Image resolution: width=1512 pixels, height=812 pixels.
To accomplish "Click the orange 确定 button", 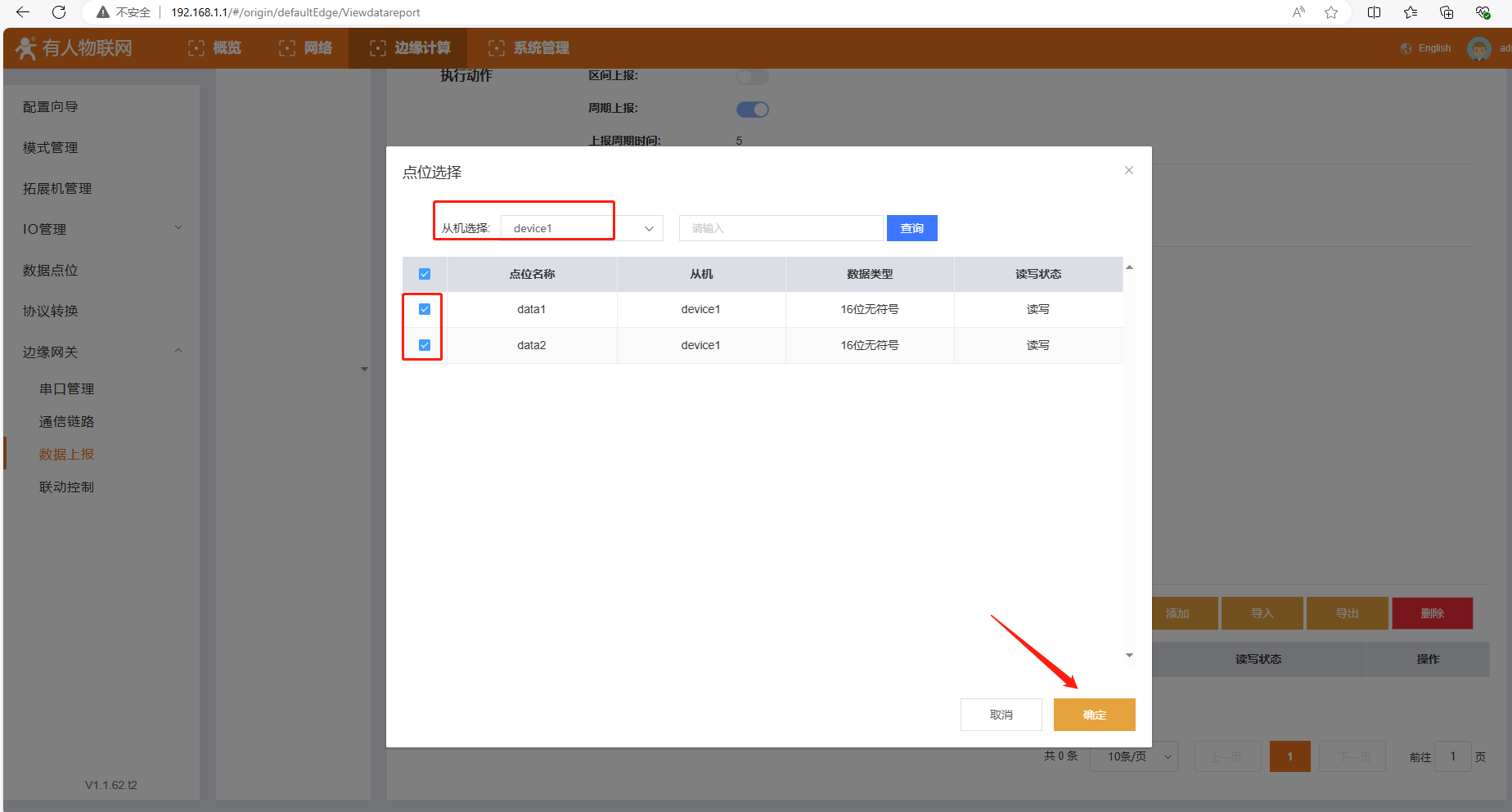I will coord(1094,715).
